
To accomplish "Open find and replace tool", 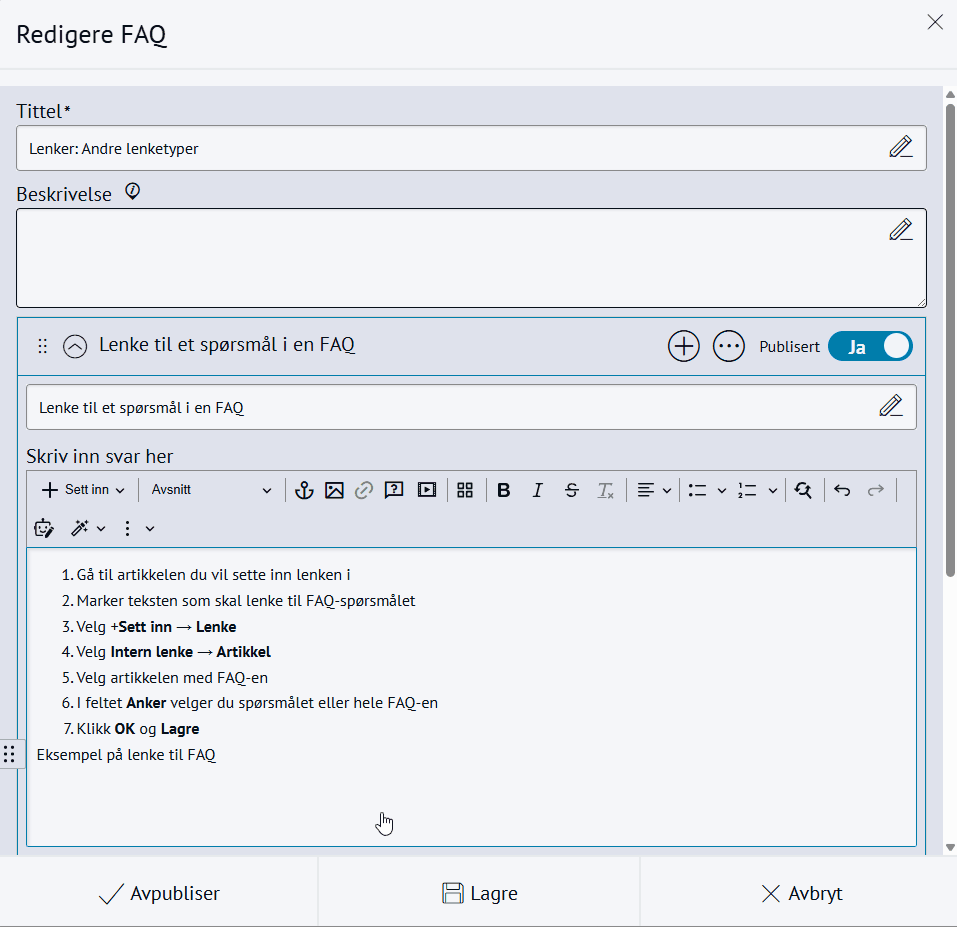I will tap(803, 490).
